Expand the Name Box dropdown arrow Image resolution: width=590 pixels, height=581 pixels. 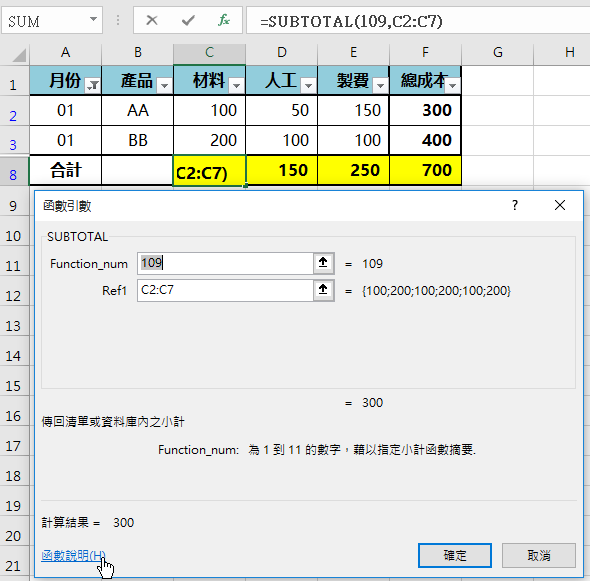[x=93, y=19]
